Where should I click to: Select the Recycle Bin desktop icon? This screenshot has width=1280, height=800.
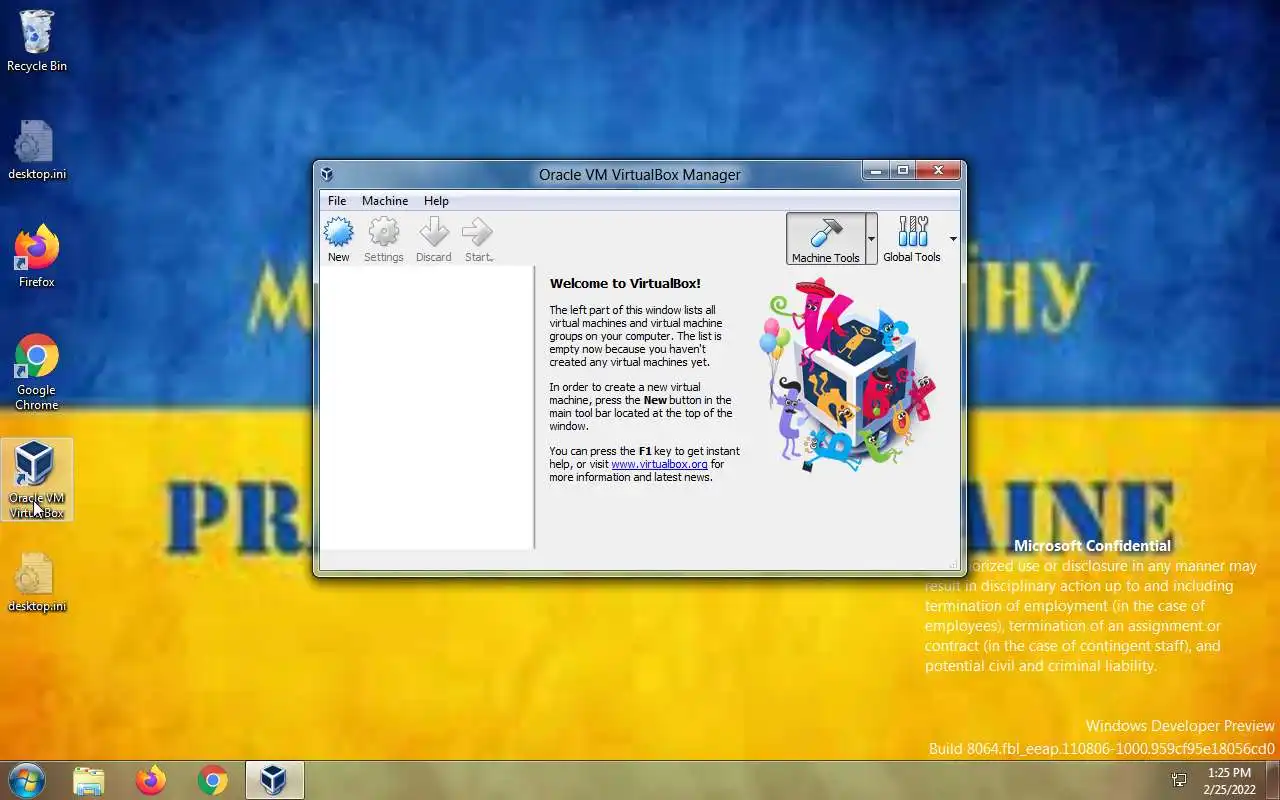click(x=37, y=42)
